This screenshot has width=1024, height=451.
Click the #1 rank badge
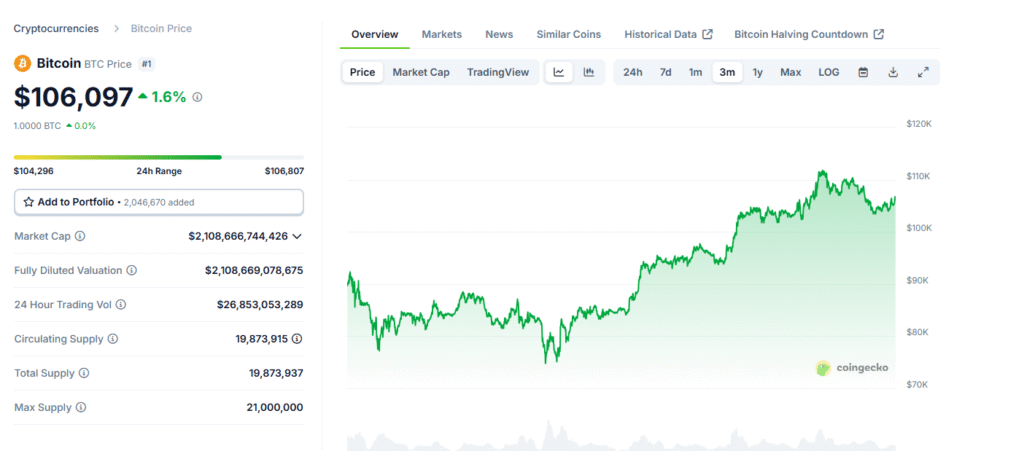[x=147, y=64]
